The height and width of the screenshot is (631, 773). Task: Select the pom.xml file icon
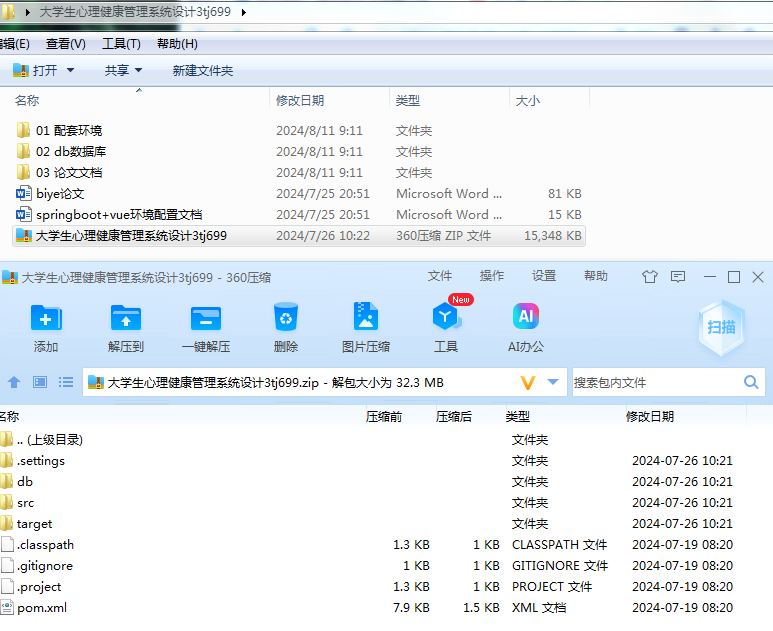(x=7, y=607)
